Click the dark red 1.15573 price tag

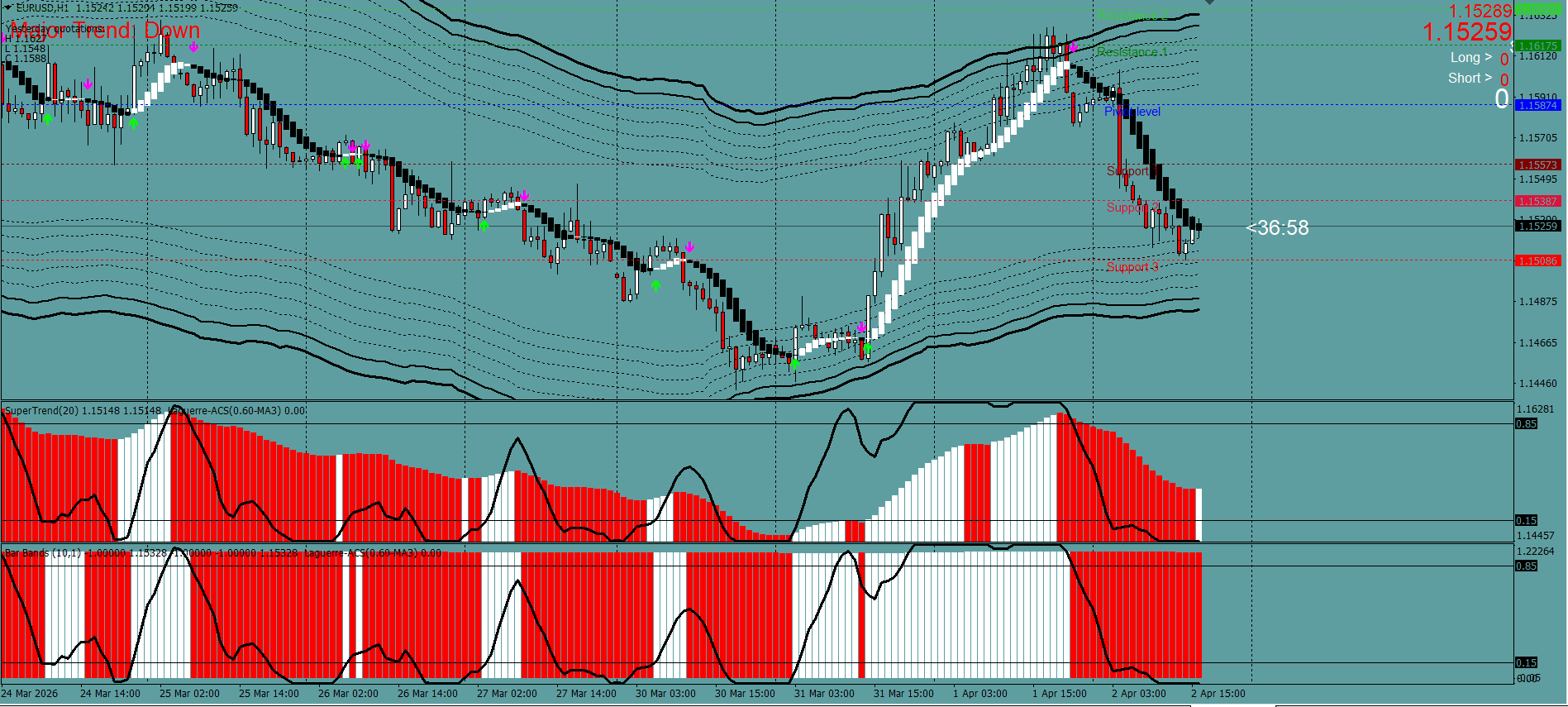click(x=1538, y=165)
